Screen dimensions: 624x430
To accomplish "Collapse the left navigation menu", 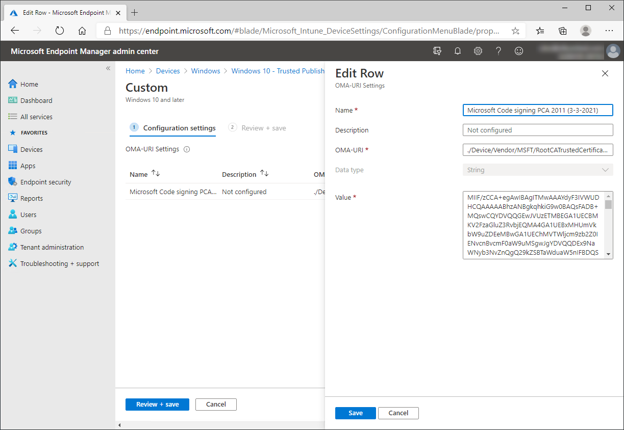I will pyautogui.click(x=108, y=69).
